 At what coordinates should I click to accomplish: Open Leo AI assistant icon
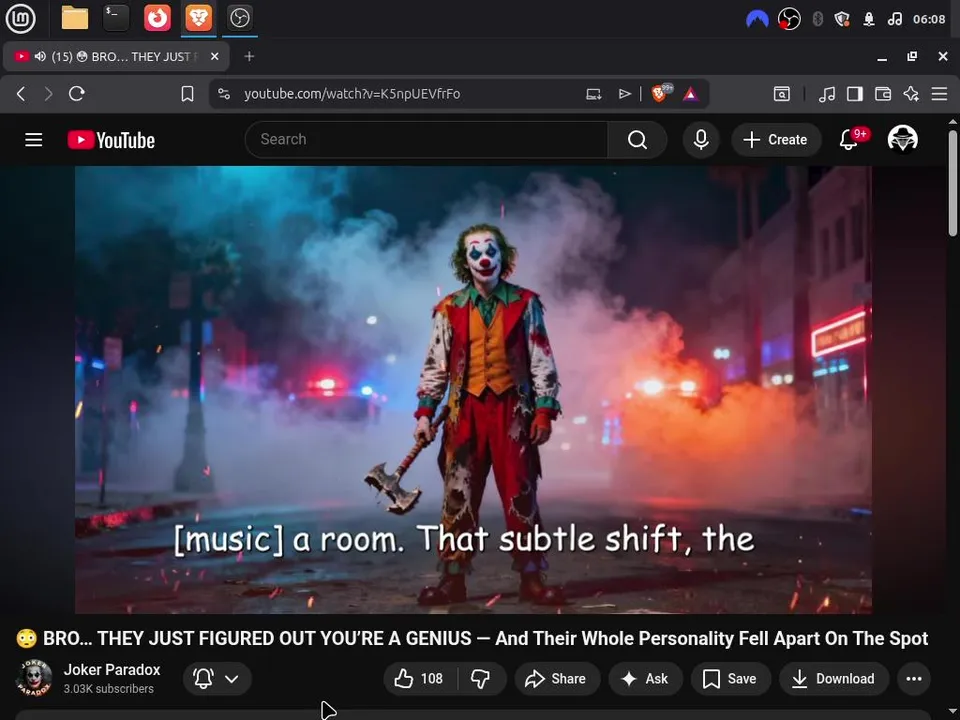911,94
